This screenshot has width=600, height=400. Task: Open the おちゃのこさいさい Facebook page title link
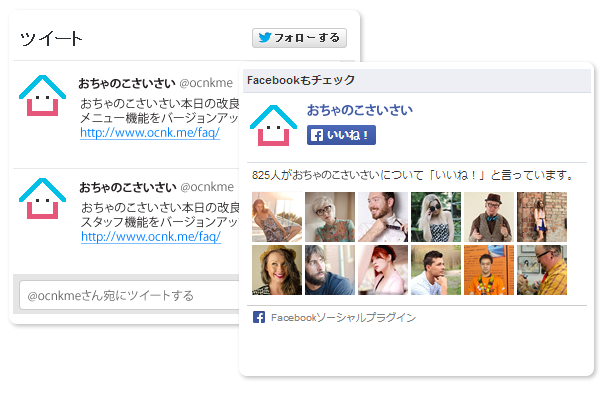click(360, 110)
